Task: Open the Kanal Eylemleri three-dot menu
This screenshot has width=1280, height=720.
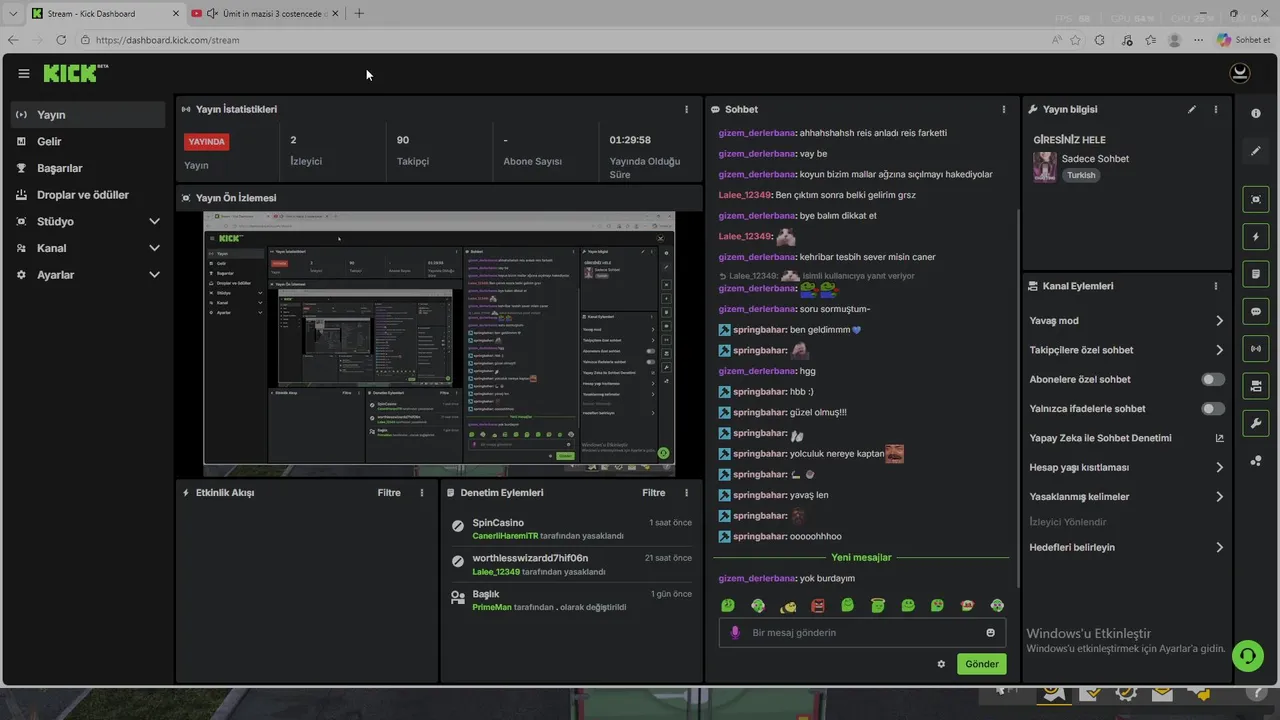Action: 1216,286
